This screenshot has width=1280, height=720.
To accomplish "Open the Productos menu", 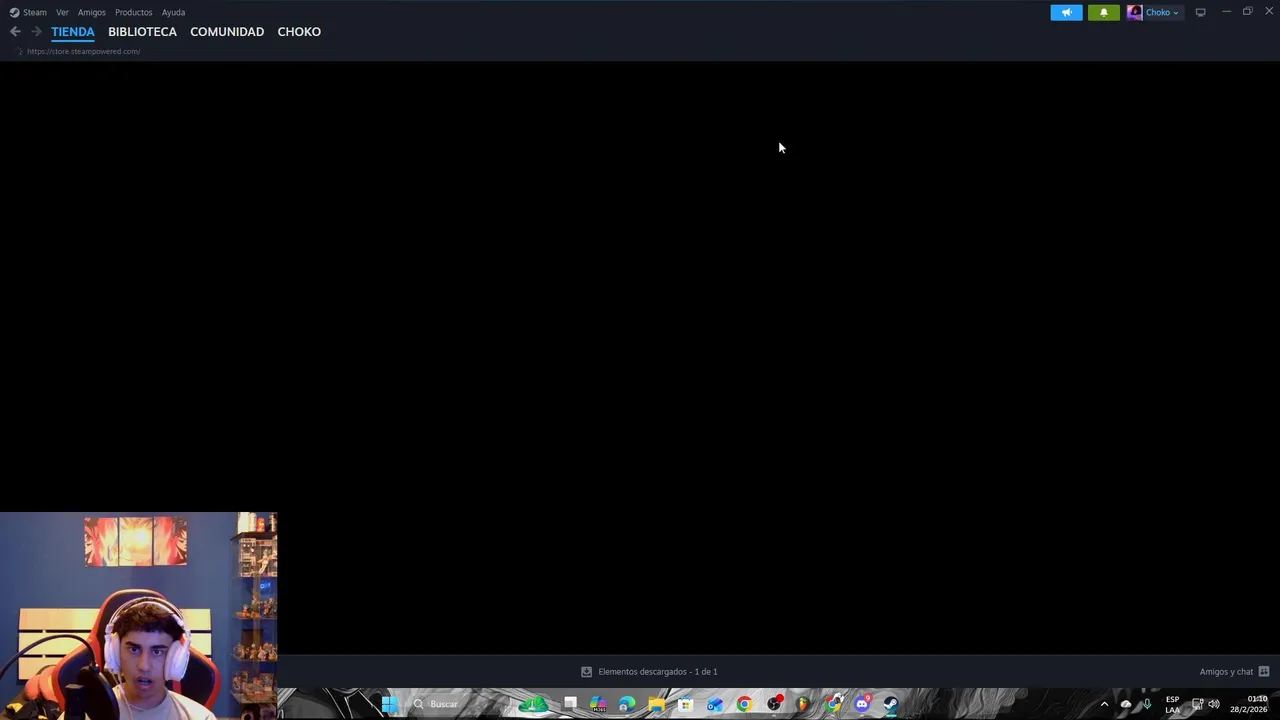I will pyautogui.click(x=133, y=12).
